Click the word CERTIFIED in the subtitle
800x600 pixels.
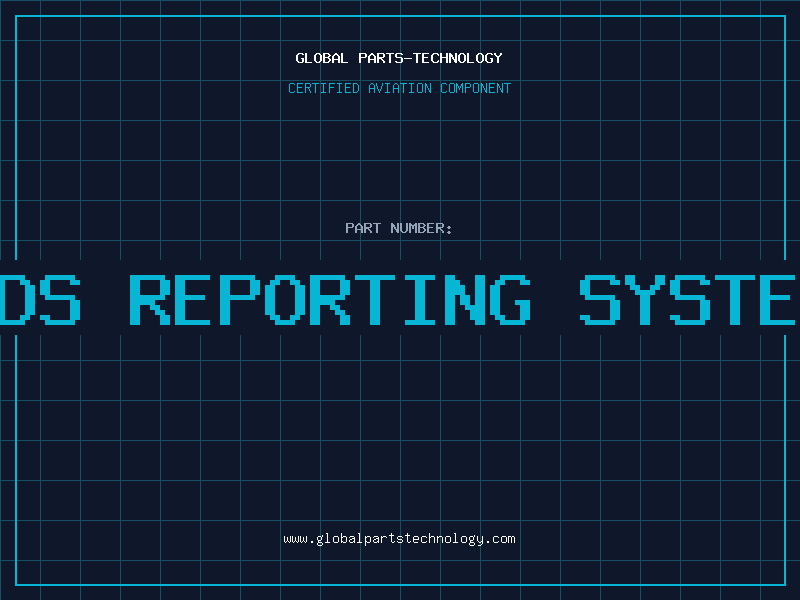(x=324, y=88)
